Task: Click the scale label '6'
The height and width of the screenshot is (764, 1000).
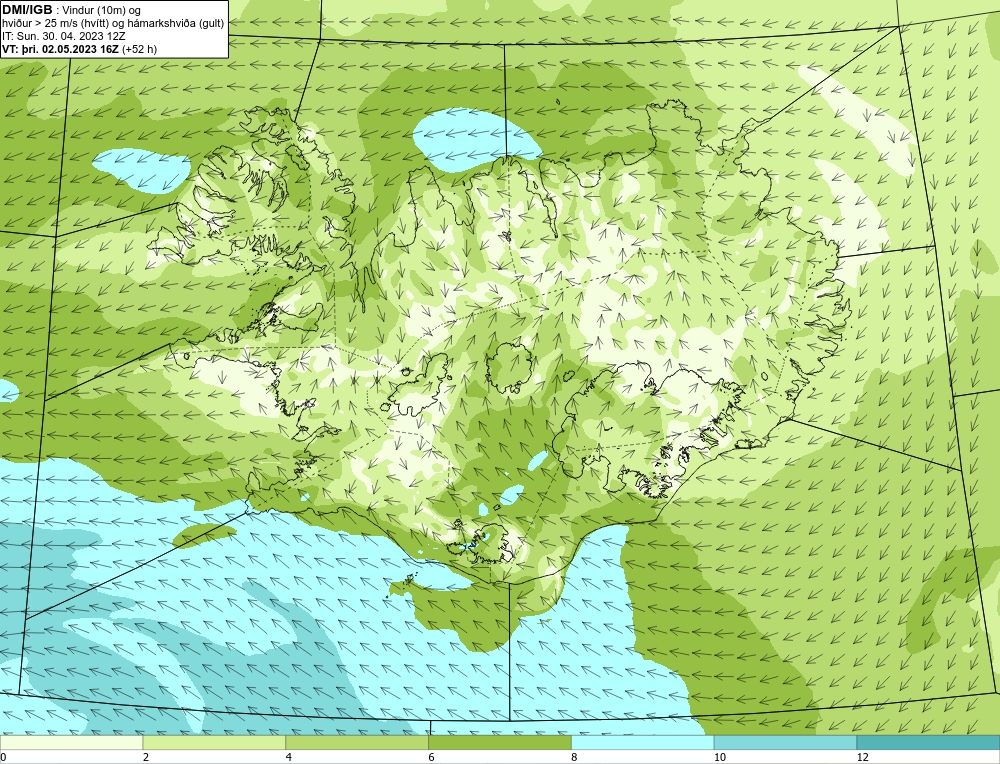Action: pos(432,757)
